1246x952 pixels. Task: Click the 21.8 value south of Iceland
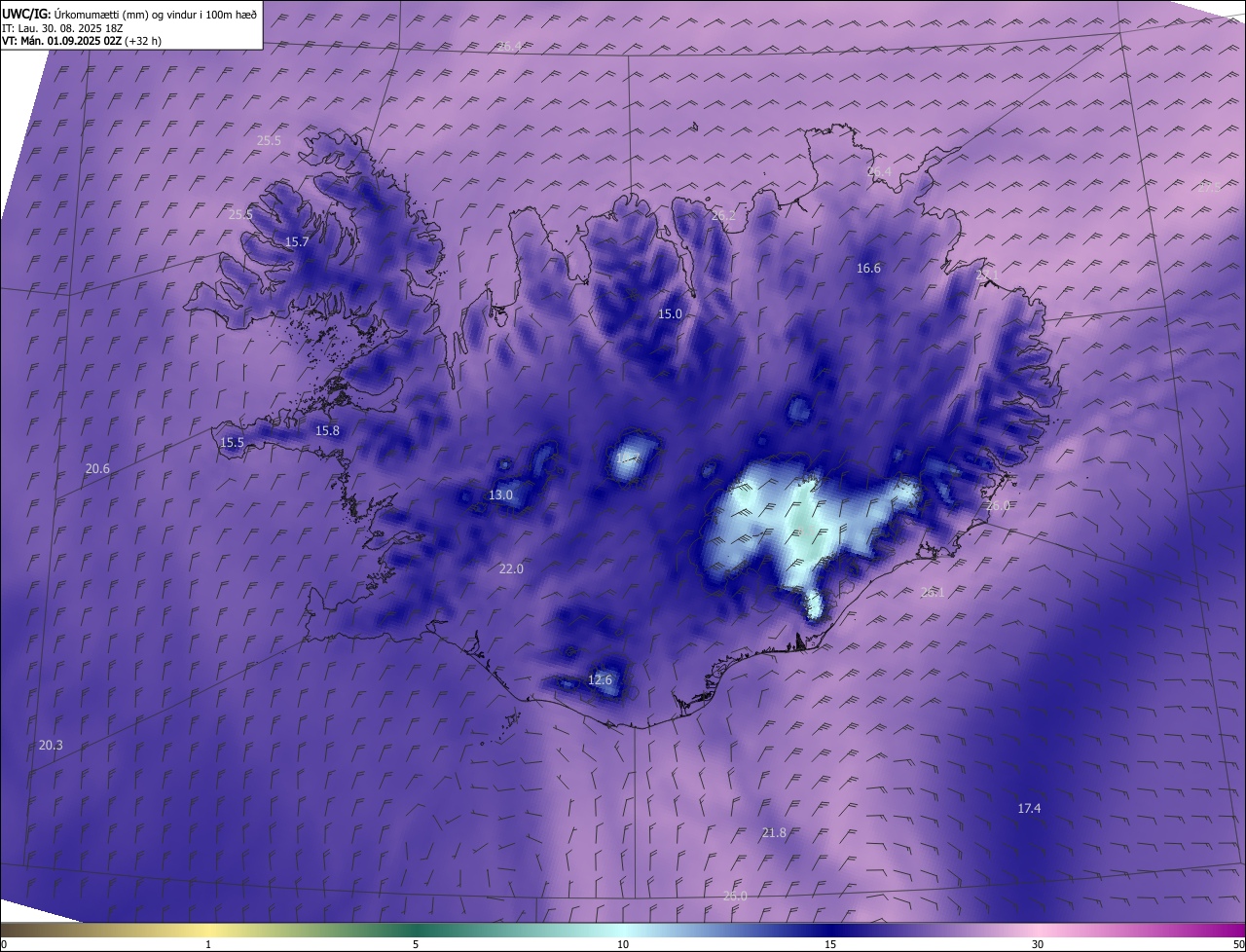tap(774, 832)
